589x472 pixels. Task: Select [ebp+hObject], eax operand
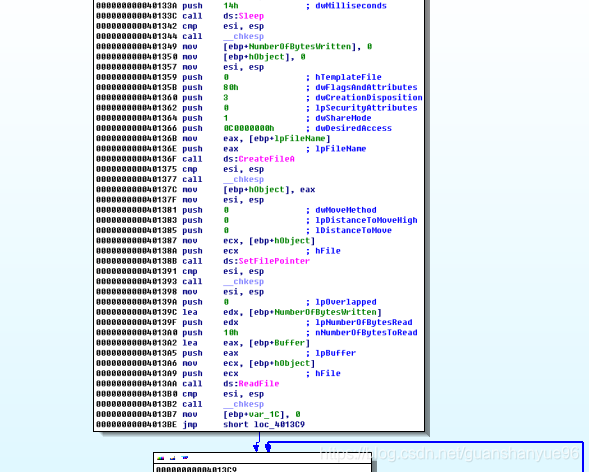(x=269, y=190)
